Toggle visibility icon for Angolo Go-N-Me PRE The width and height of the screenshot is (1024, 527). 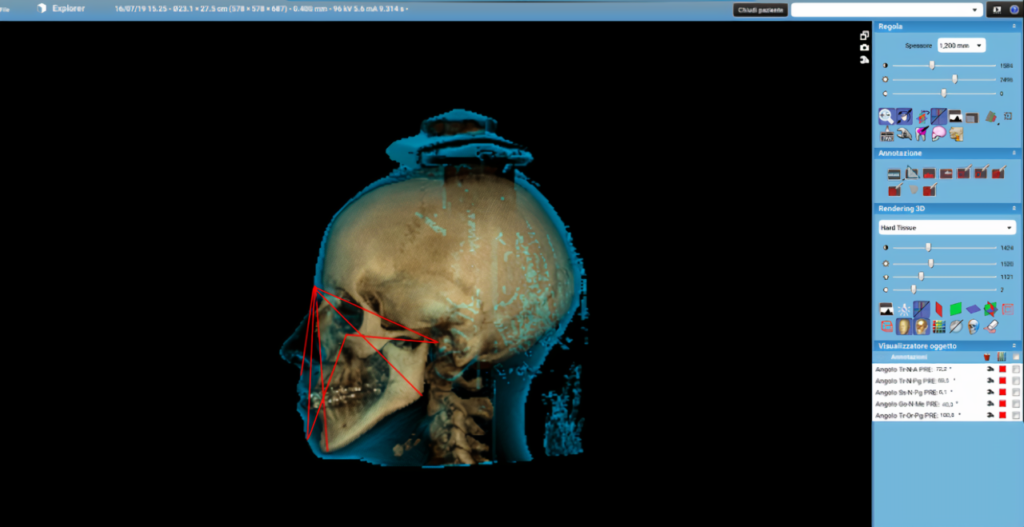click(991, 404)
